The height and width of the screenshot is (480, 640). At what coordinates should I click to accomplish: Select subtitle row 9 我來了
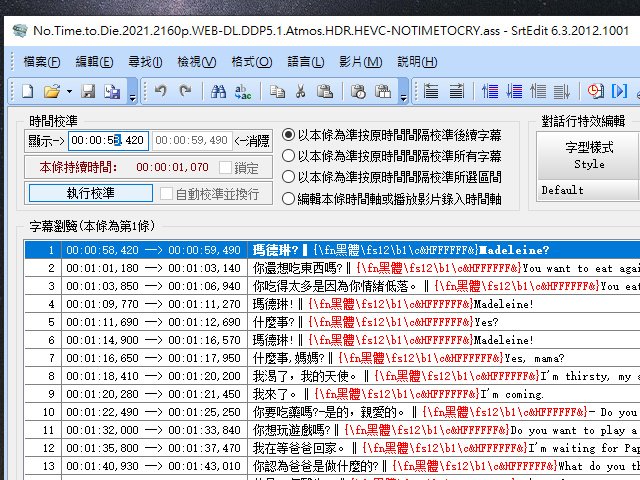(332, 393)
